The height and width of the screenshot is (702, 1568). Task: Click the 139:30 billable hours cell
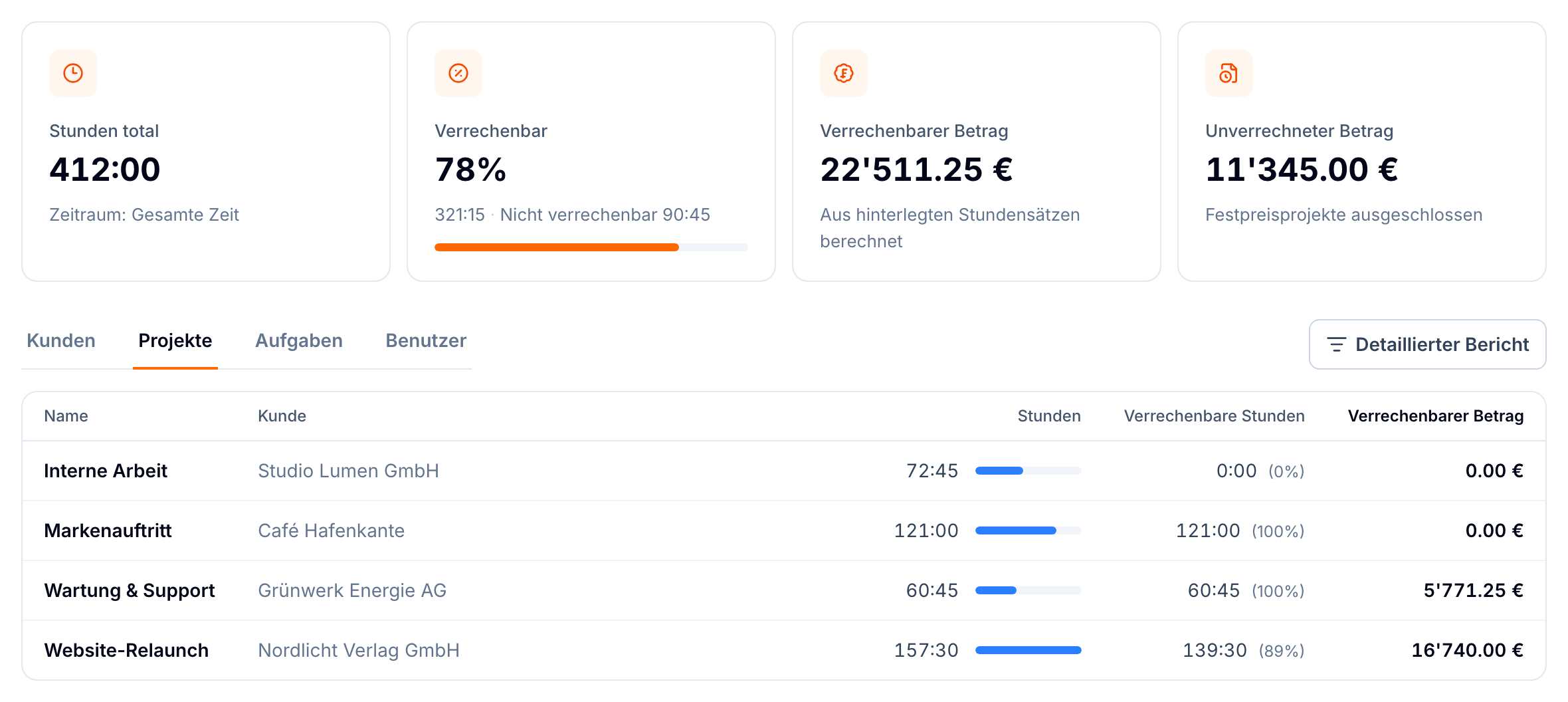click(x=1215, y=650)
